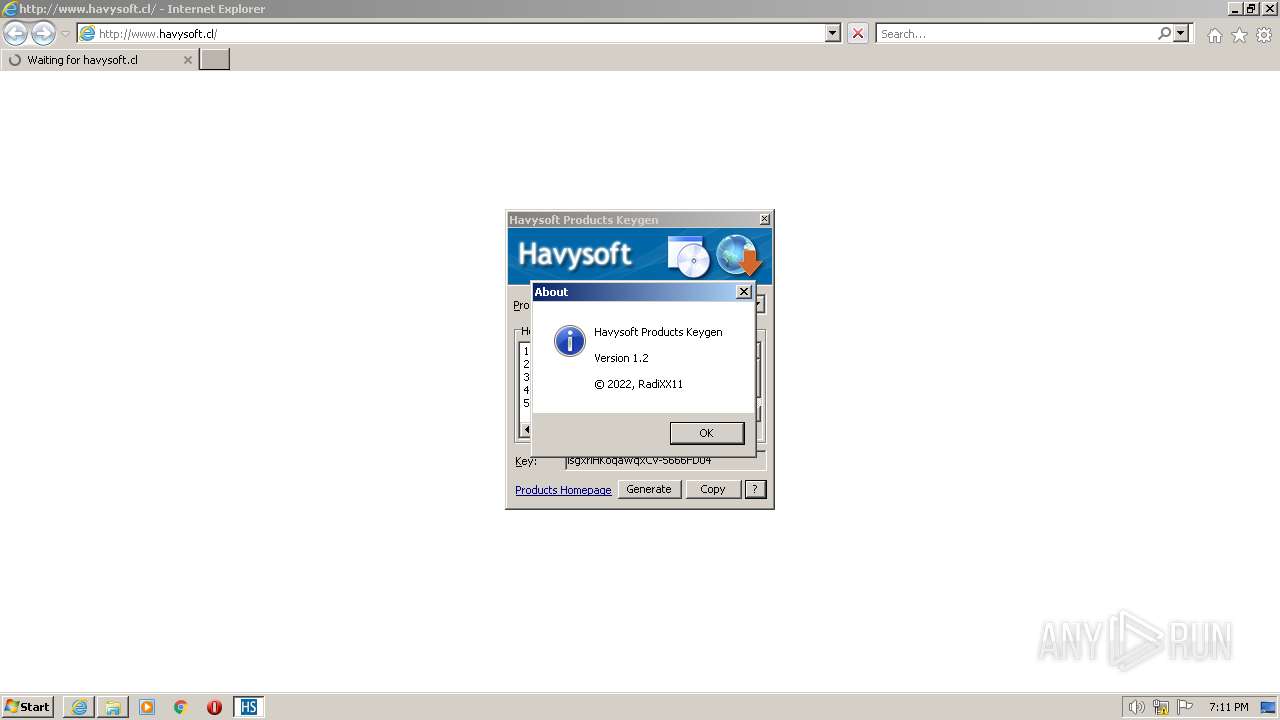Click the '© 2022, RadiXX11' text
The height and width of the screenshot is (720, 1280).
tap(639, 384)
